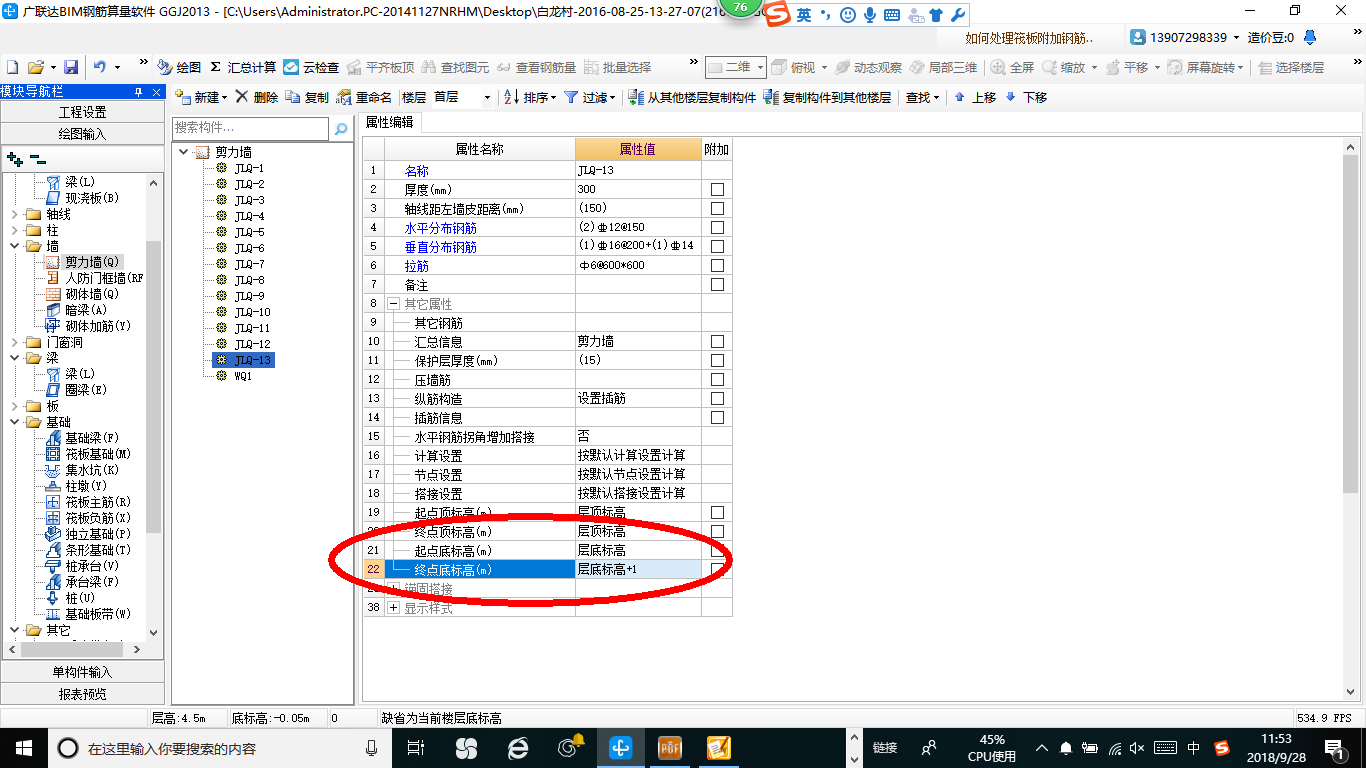The height and width of the screenshot is (768, 1366).
Task: Expand the 轴线 tree node
Action: [14, 214]
